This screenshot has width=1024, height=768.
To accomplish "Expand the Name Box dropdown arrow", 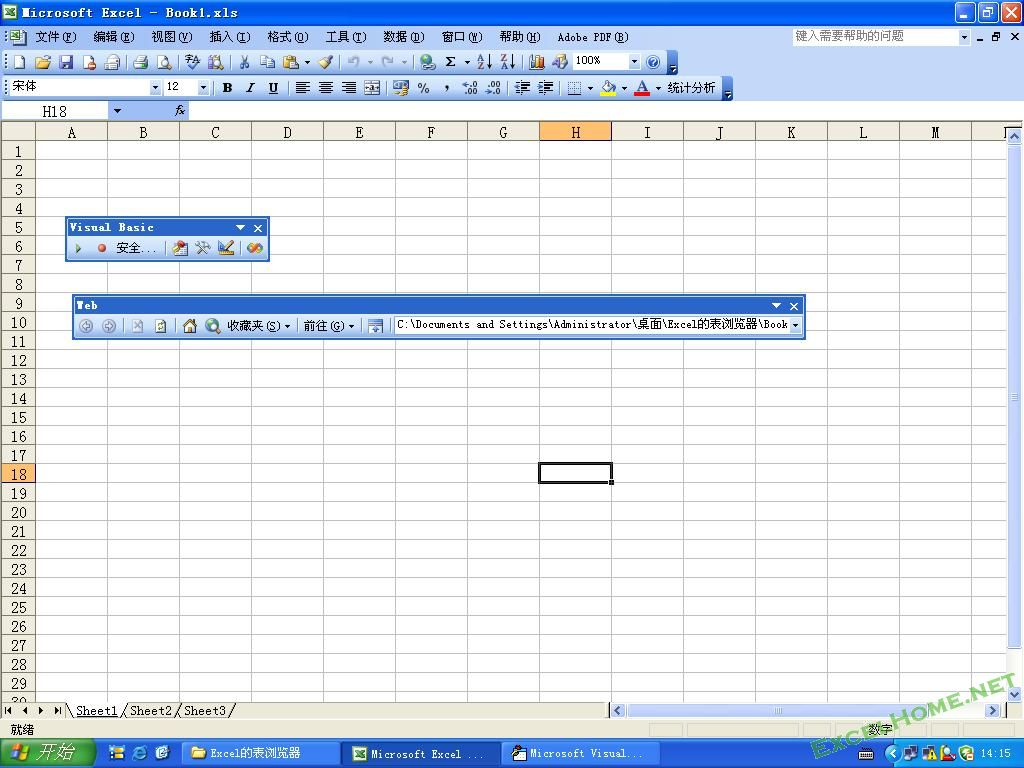I will click(x=118, y=111).
